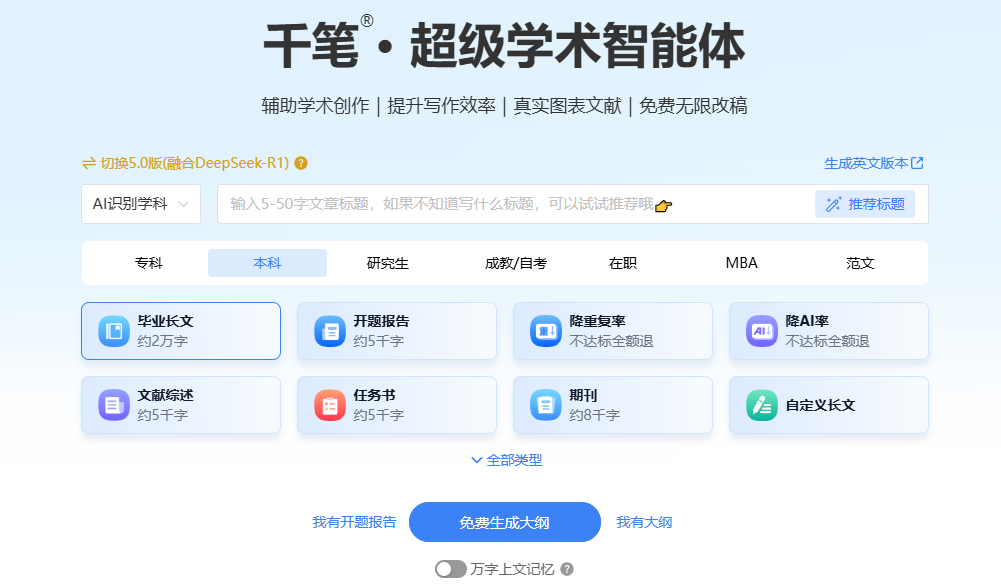Click the green 自定义长文 pen icon
1001x586 pixels.
point(762,405)
